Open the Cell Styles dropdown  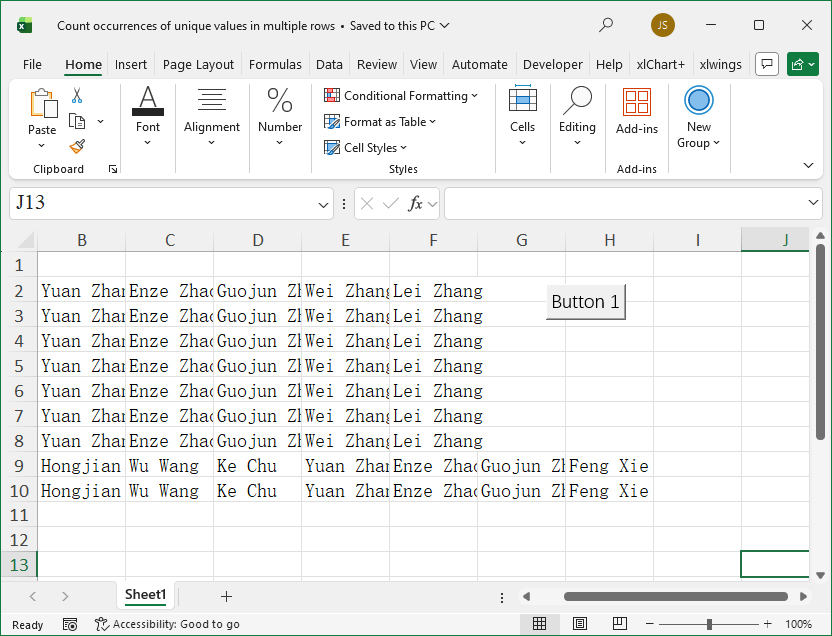click(x=366, y=148)
